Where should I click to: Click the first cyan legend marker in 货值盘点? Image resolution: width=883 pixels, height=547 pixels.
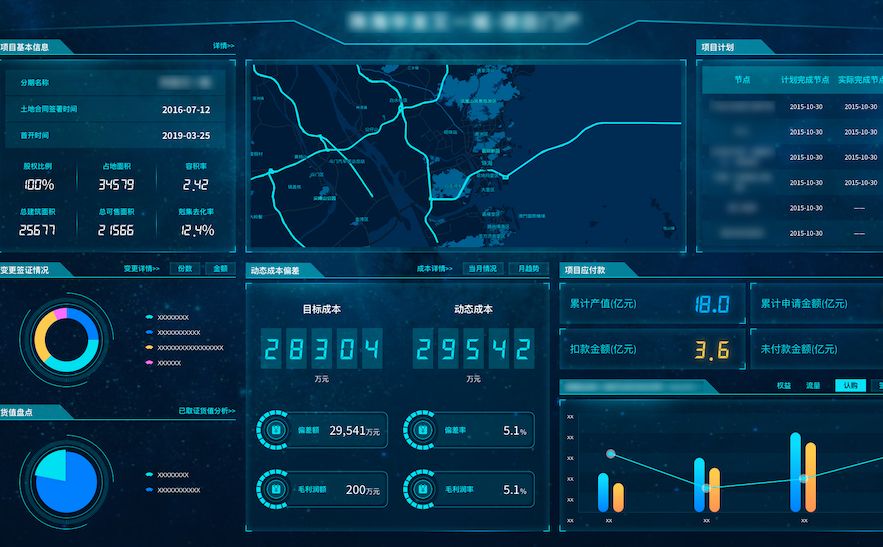[149, 475]
